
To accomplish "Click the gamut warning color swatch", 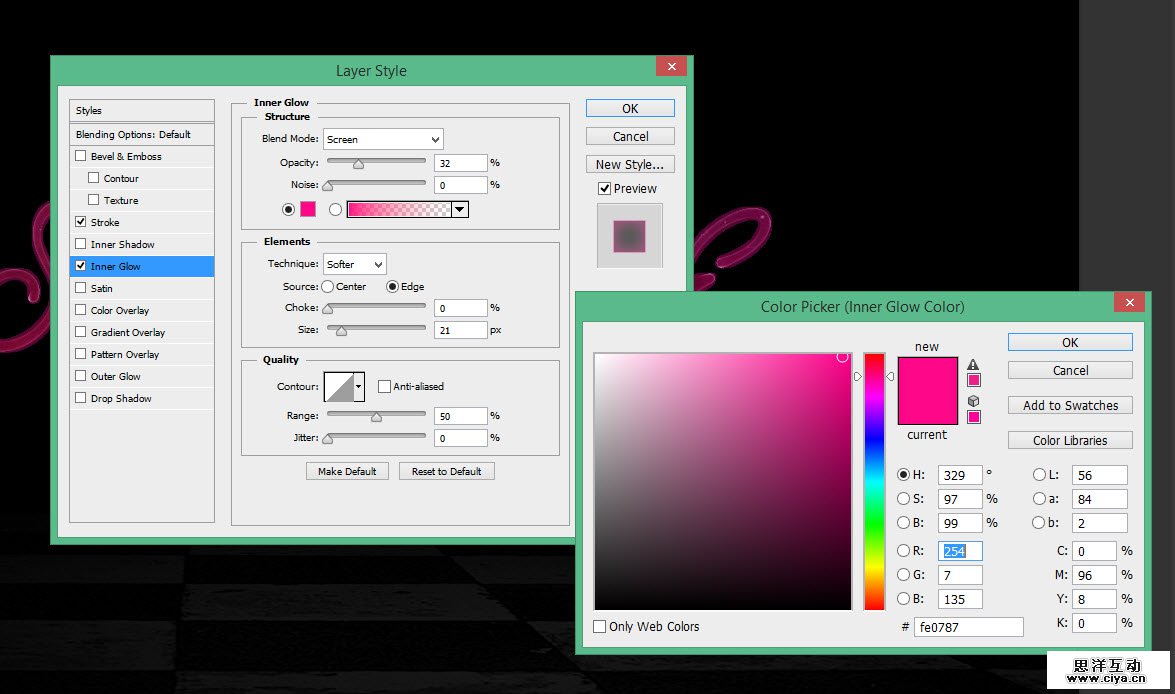I will pos(973,380).
